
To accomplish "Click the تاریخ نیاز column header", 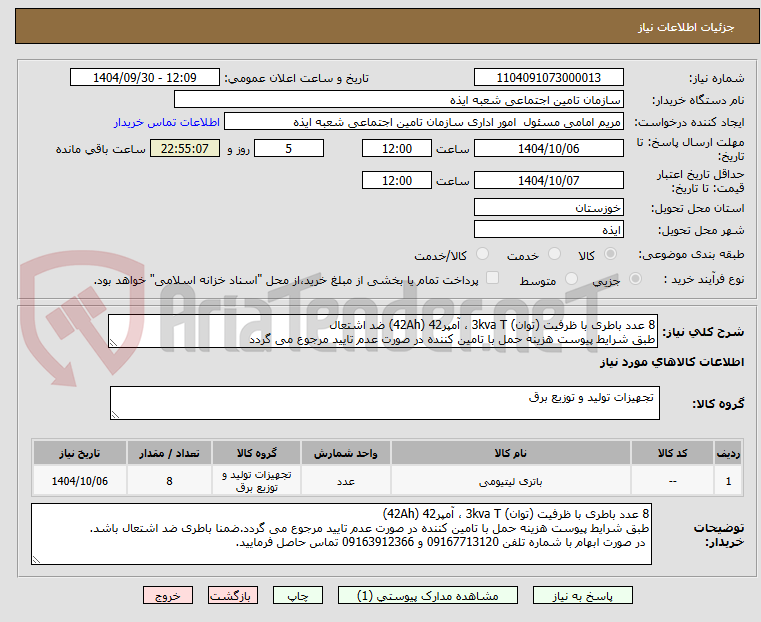I will 80,453.
